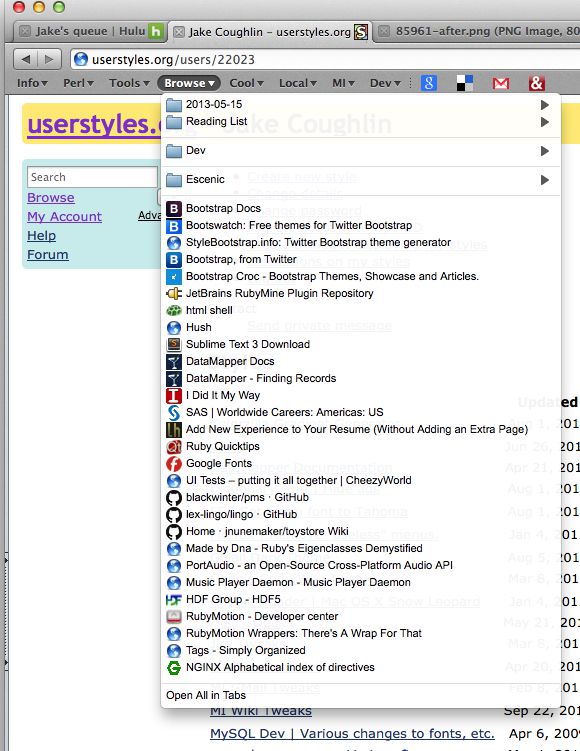This screenshot has height=751, width=580.
Task: Click the browser forward arrow button
Action: pyautogui.click(x=49, y=59)
